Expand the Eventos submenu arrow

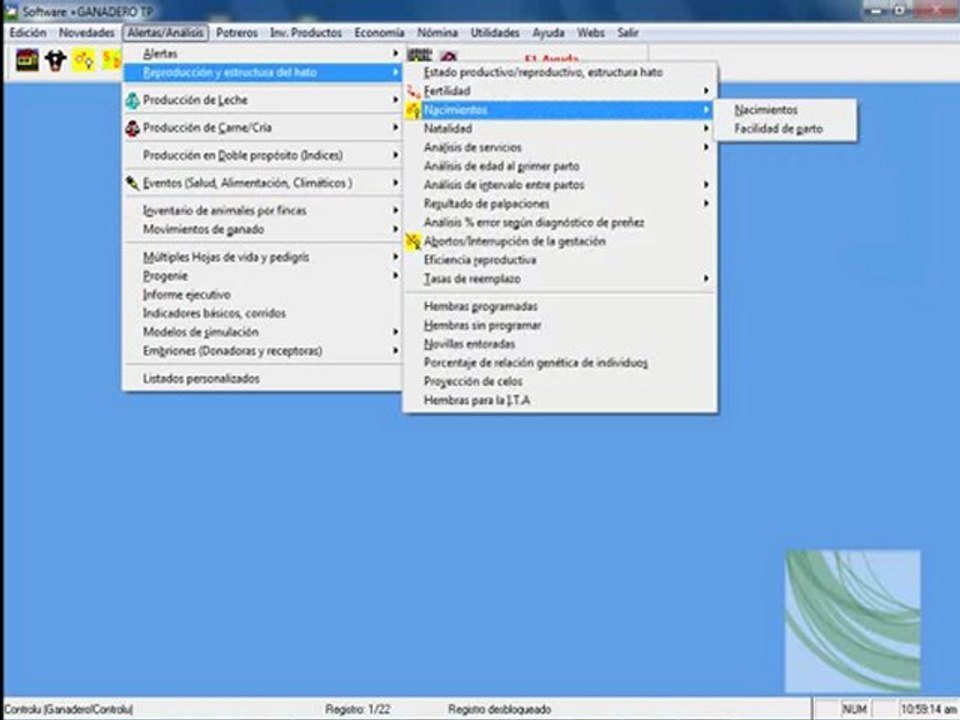pyautogui.click(x=395, y=182)
